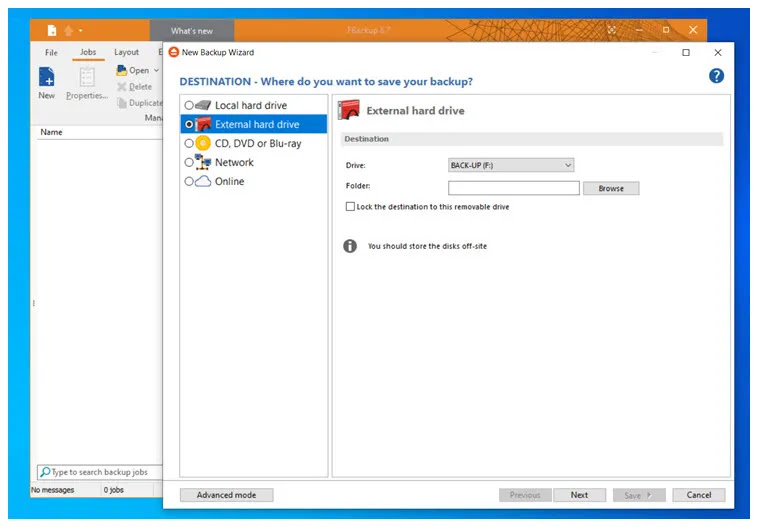Click the search magnifier icon in backup jobs box
This screenshot has width=759, height=527.
point(45,471)
